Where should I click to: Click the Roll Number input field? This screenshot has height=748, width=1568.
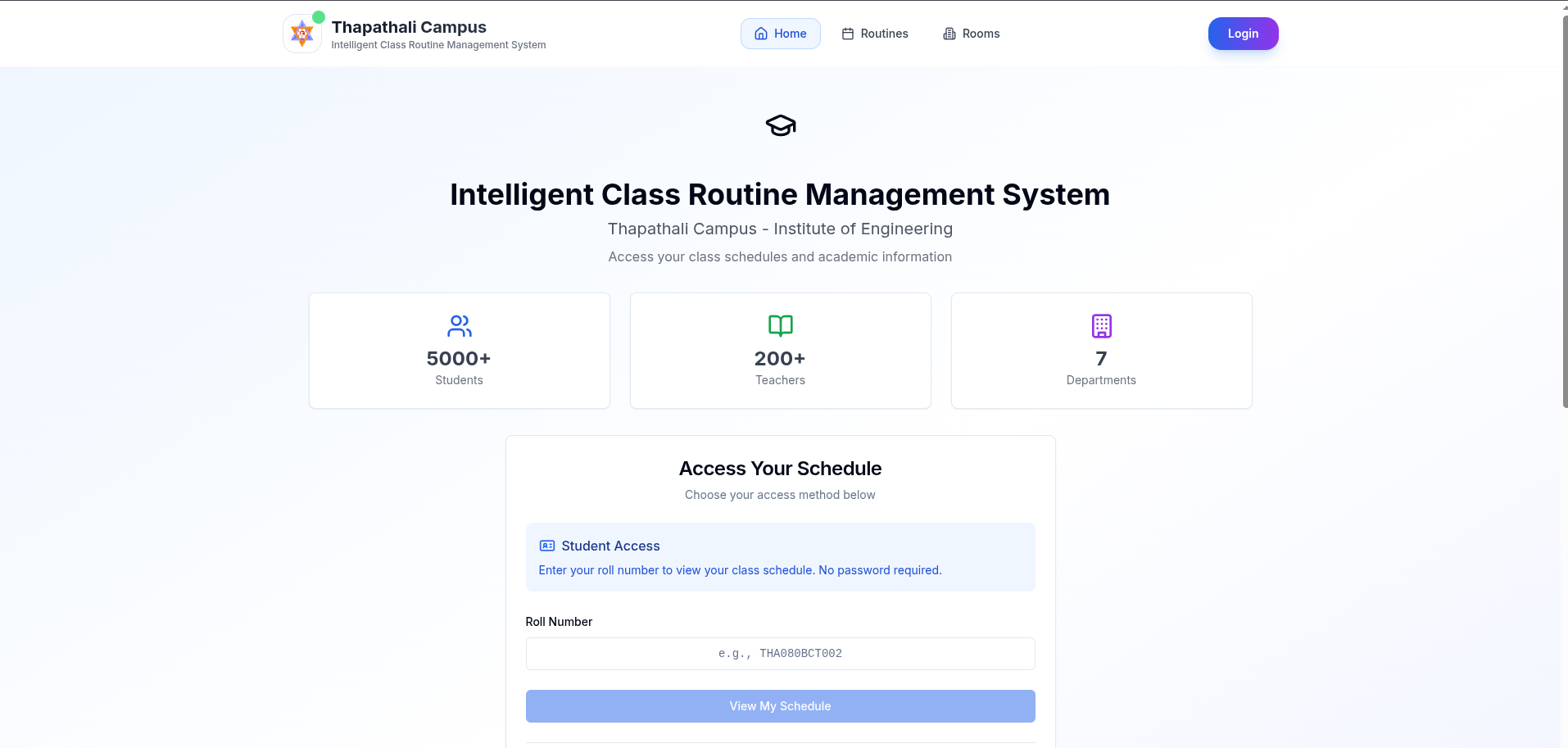point(780,654)
